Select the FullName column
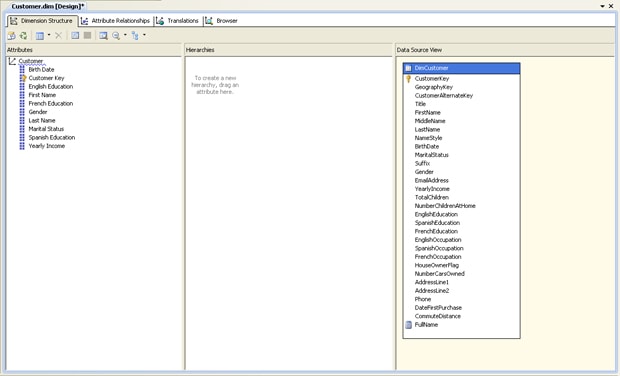The height and width of the screenshot is (376, 620). point(426,325)
